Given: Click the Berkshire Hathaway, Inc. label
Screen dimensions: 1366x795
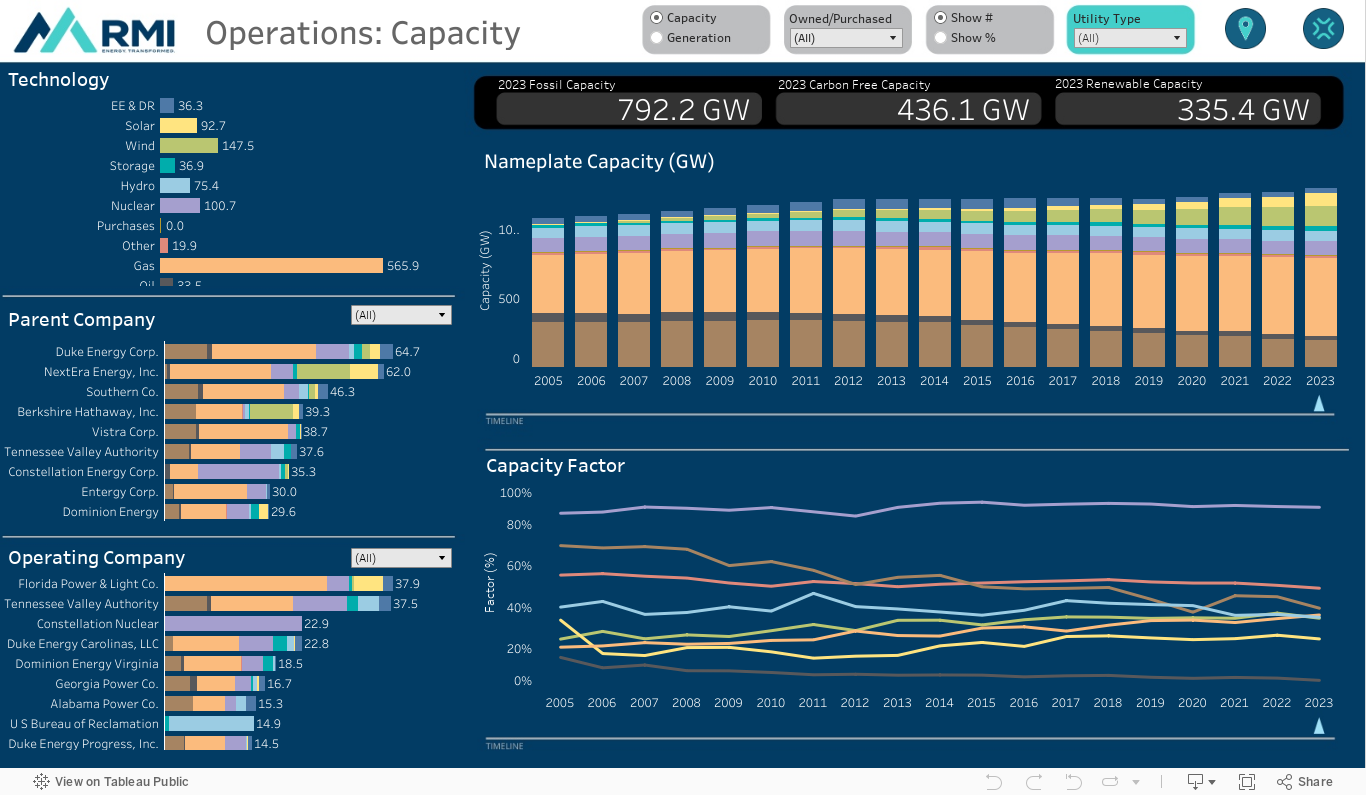Looking at the screenshot, I should 88,412.
